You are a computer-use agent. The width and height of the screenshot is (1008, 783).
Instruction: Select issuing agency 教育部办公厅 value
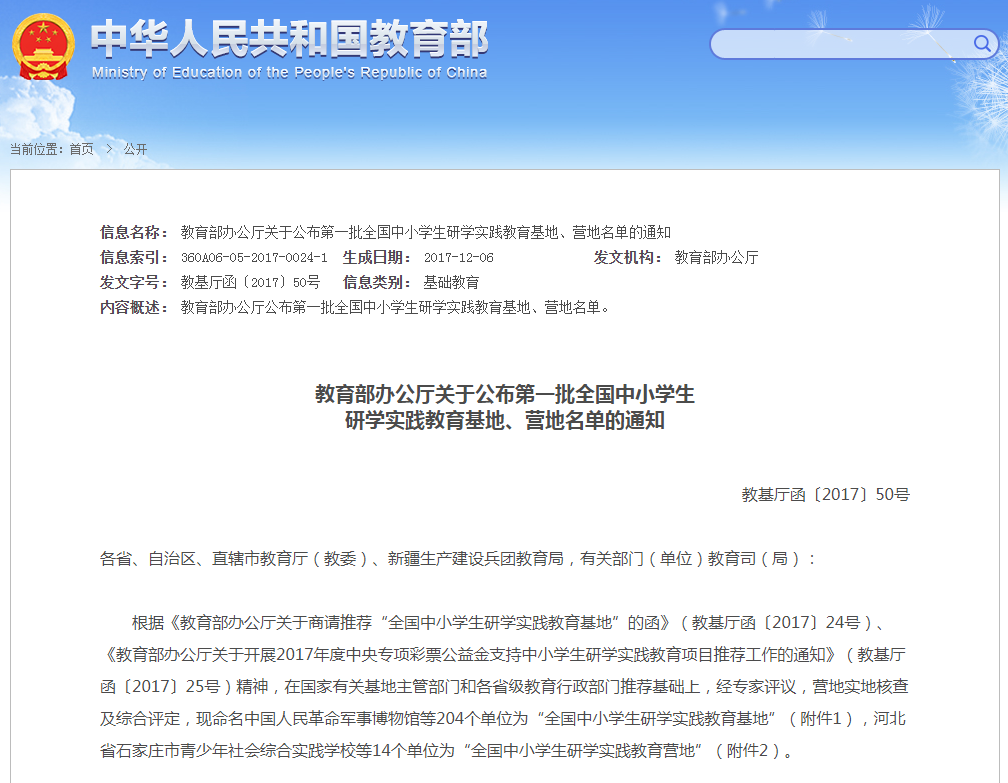716,258
